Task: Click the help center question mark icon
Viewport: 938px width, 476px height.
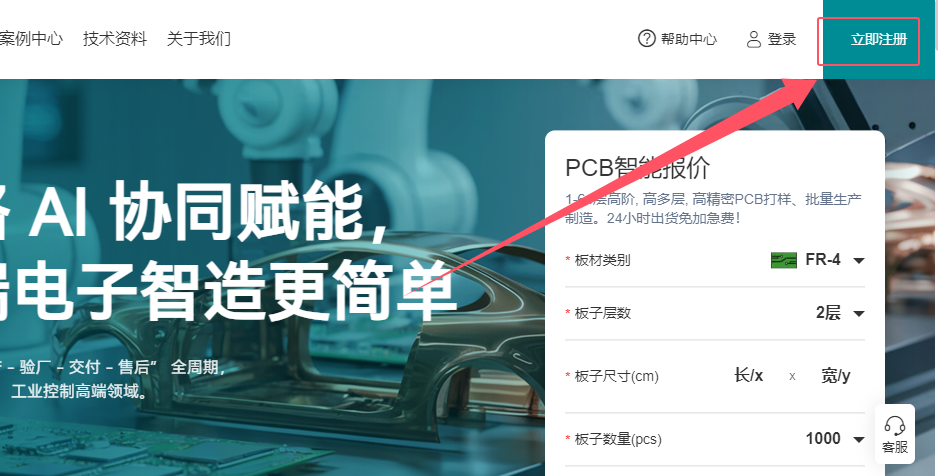Action: tap(647, 39)
